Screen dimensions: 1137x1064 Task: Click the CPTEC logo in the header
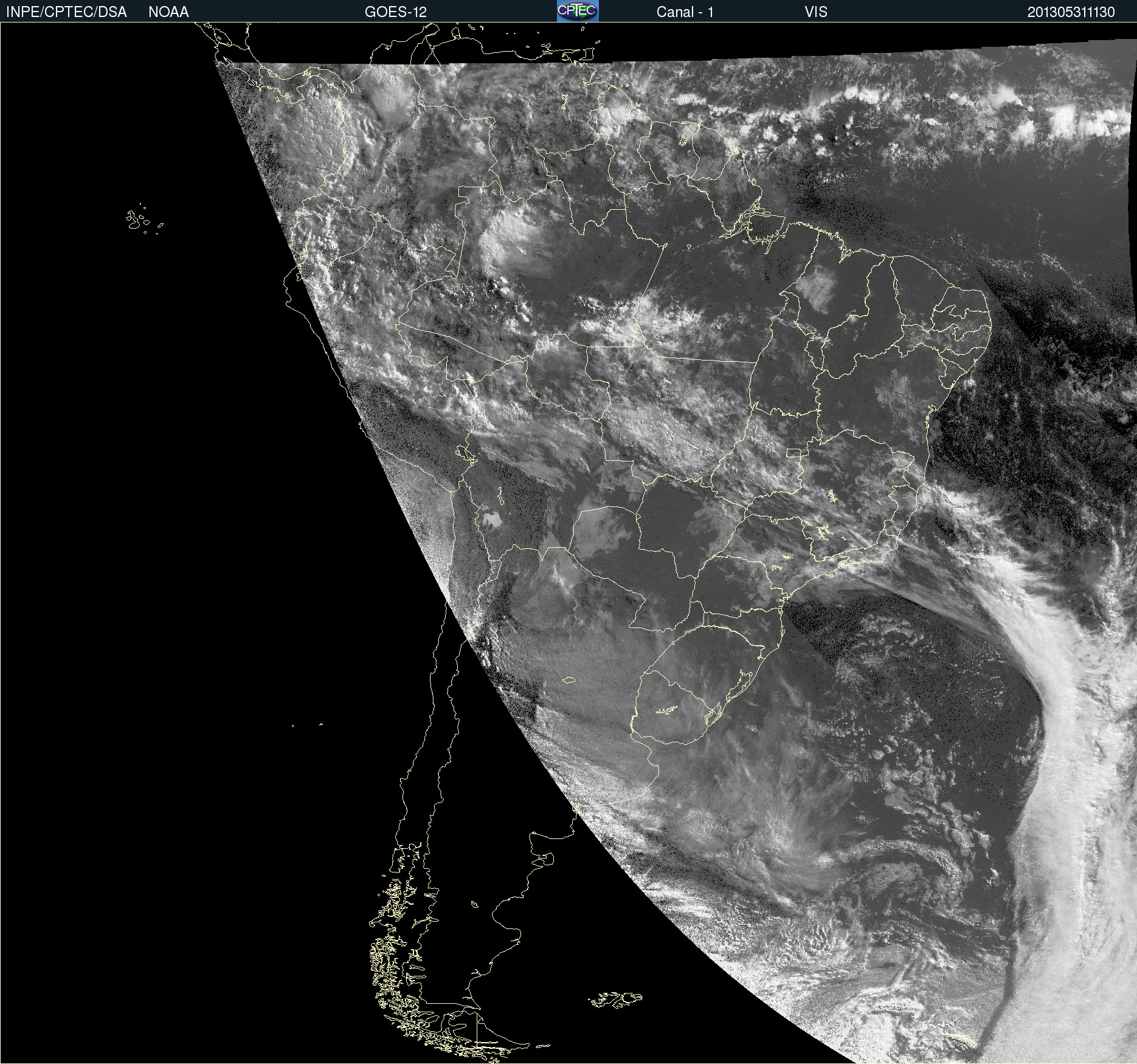[x=578, y=11]
